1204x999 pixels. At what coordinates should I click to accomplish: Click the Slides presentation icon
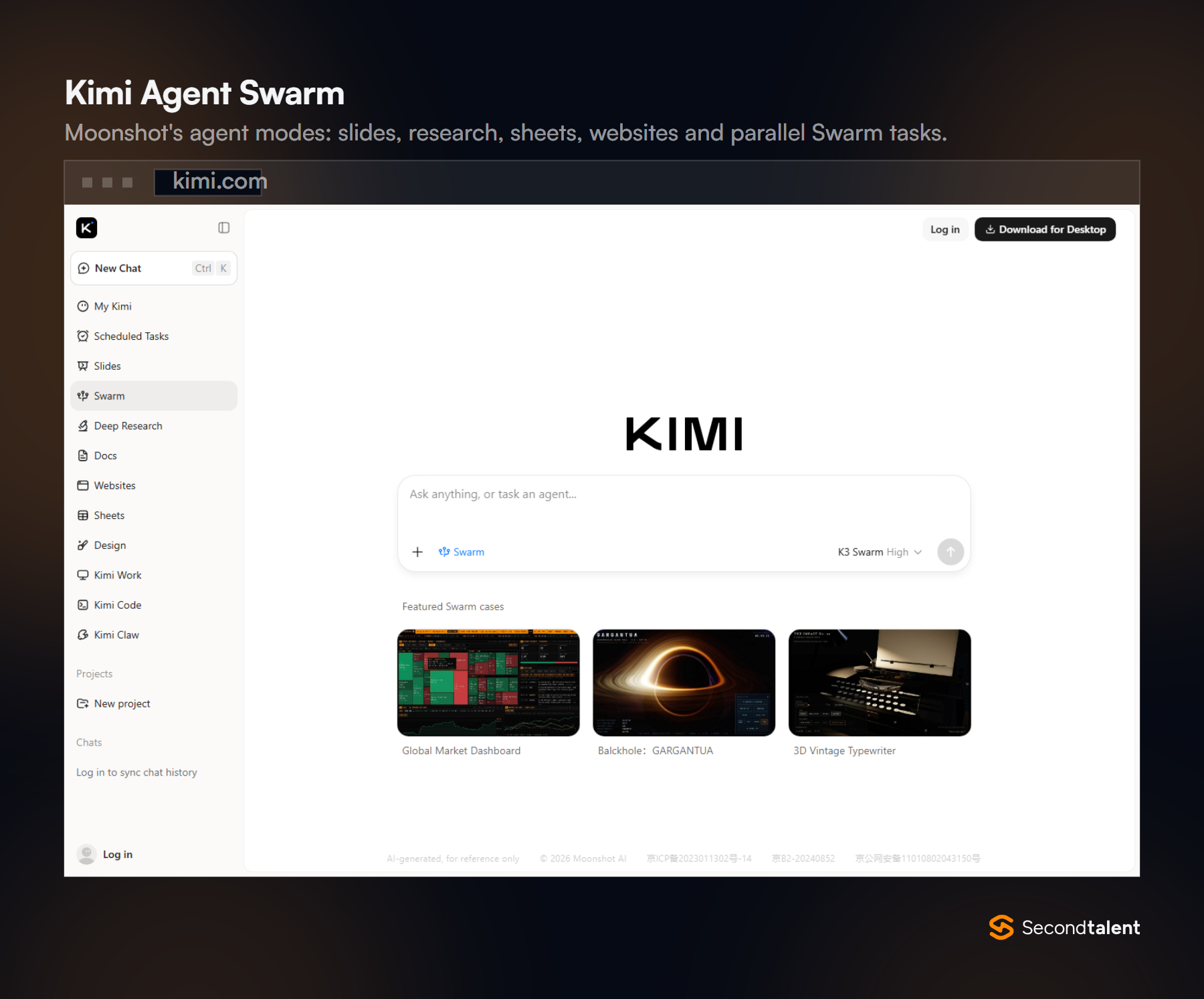(x=83, y=366)
